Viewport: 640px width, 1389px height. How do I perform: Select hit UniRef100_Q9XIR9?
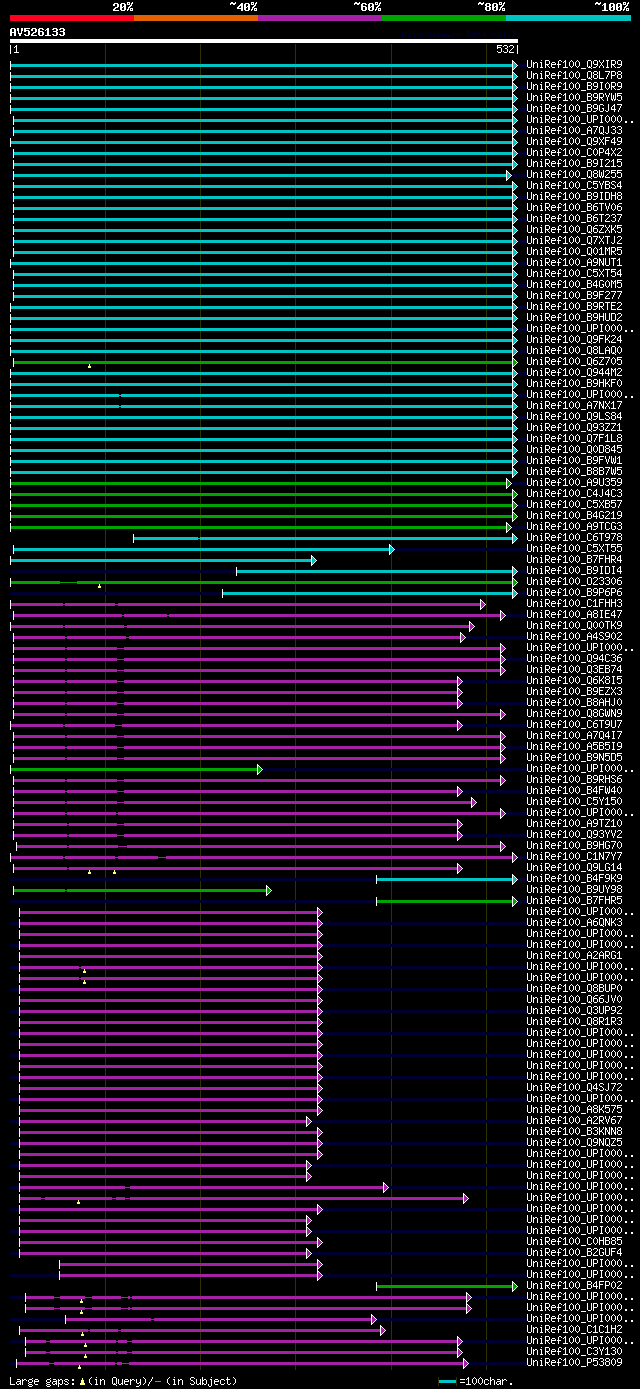(574, 64)
